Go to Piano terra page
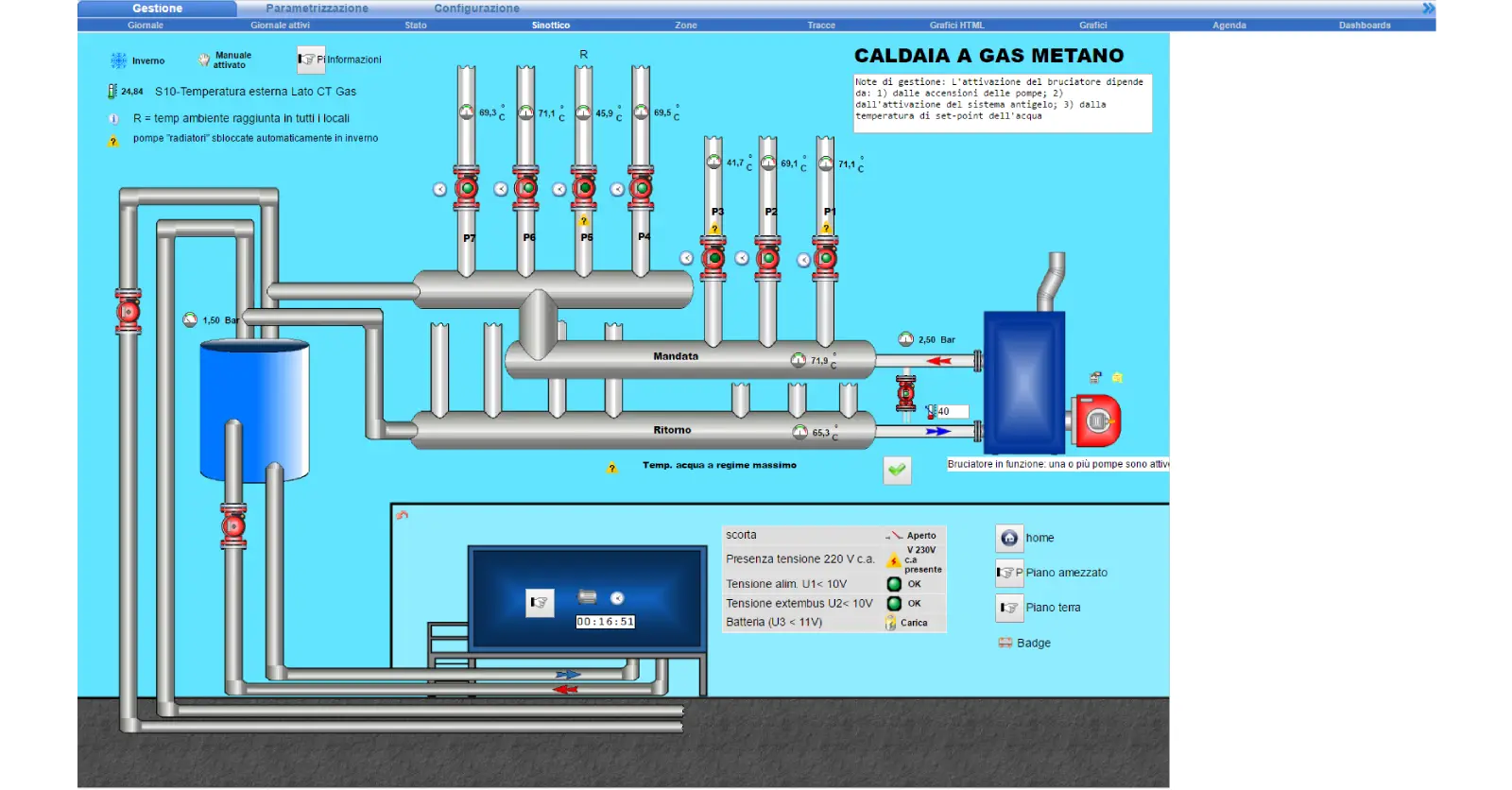Screen dimensions: 1512x790 pos(1053,608)
